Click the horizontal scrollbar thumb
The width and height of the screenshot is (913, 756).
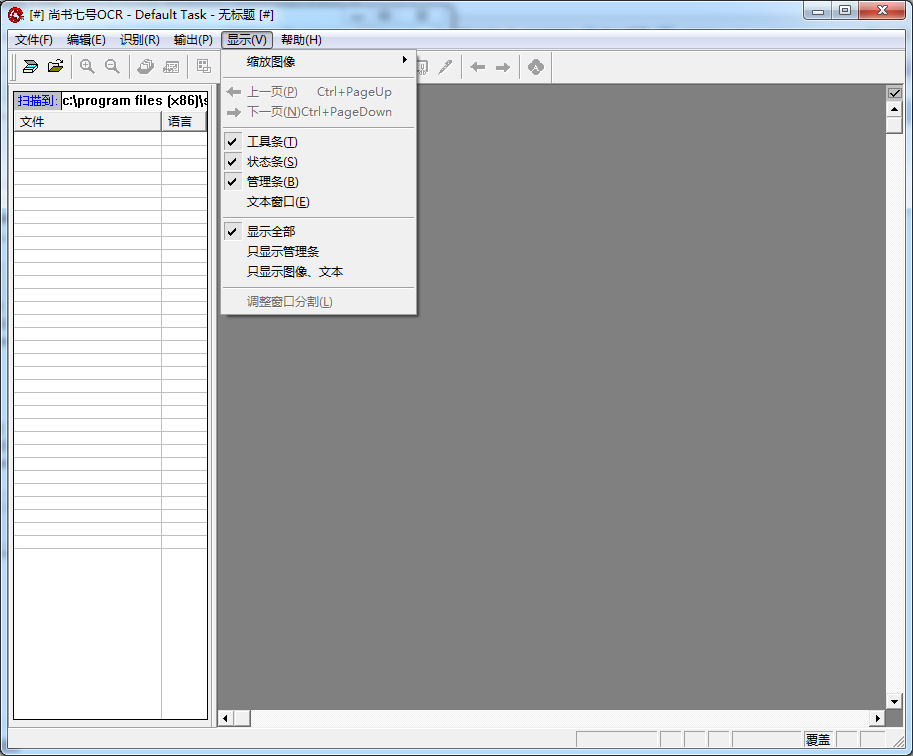(x=242, y=718)
